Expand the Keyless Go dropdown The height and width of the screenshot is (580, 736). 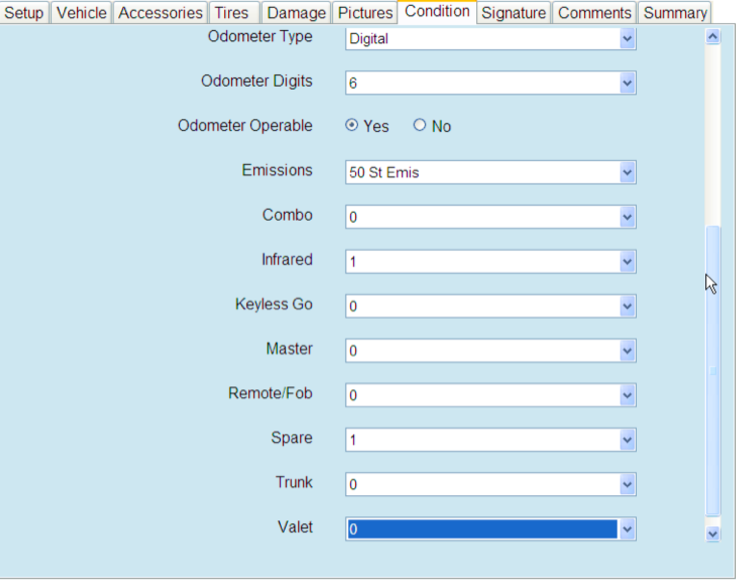tap(627, 306)
